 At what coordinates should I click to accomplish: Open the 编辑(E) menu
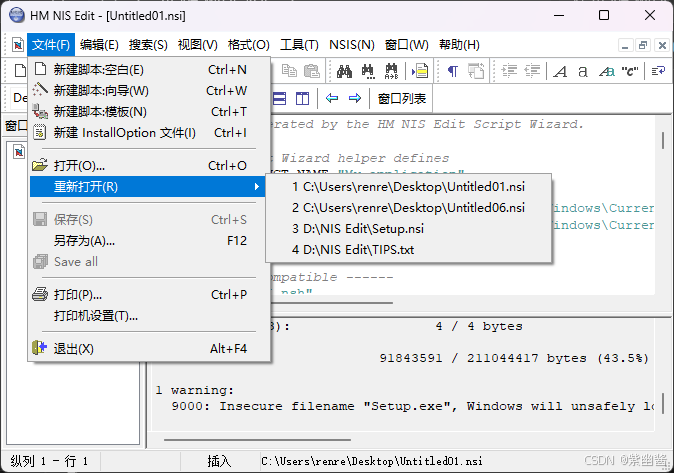(x=99, y=45)
